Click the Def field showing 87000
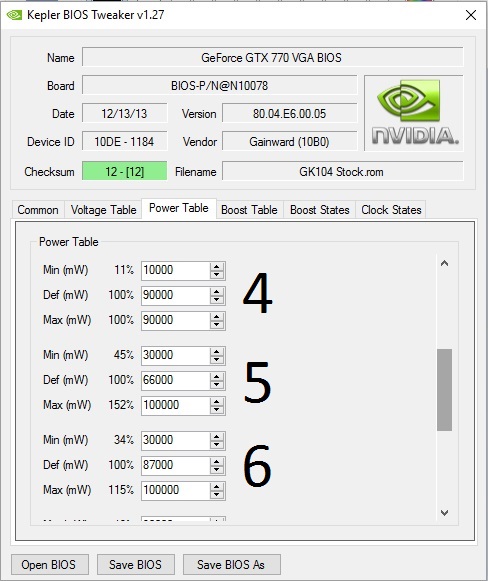Screen dimensions: 488x581 [x=176, y=465]
